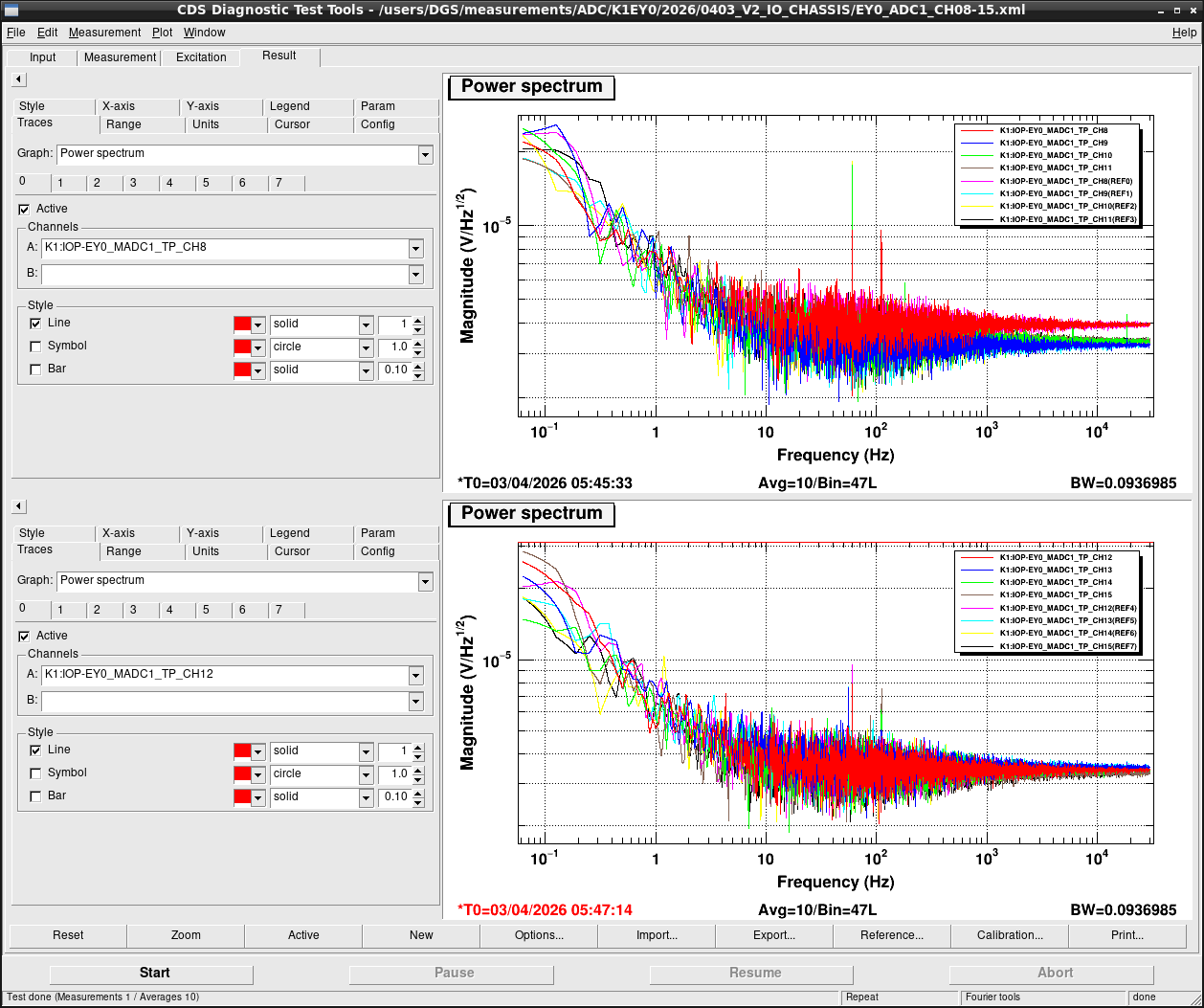Open channel A dropdown showing MADC1_TP_CH12
1204x1008 pixels.
coord(415,675)
